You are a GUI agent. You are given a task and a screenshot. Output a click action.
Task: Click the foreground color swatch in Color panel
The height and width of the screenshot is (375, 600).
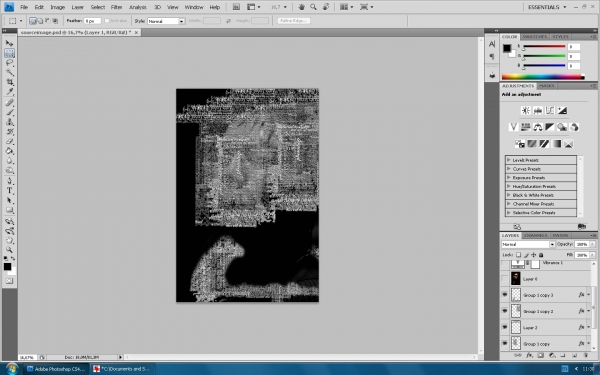point(507,48)
